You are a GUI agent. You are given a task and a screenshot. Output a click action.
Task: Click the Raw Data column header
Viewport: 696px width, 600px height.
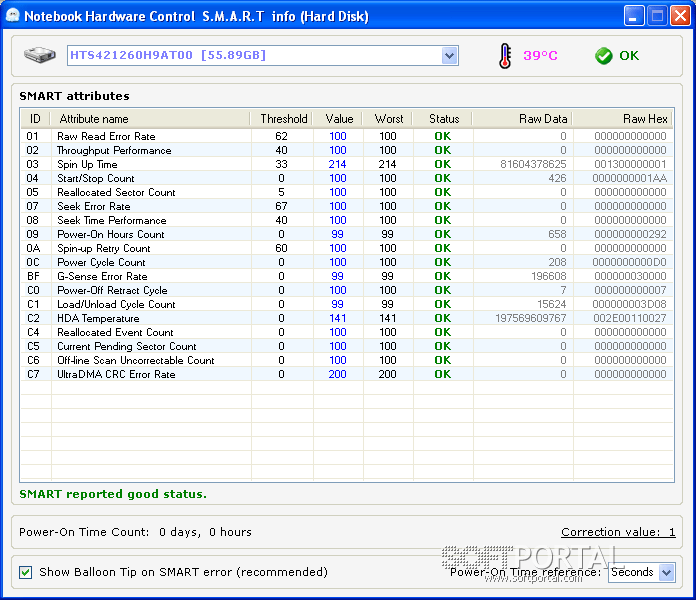tap(523, 119)
